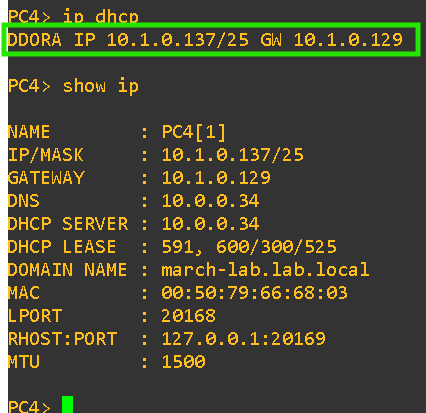Click the domain name march-lab.lab.local

click(265, 269)
